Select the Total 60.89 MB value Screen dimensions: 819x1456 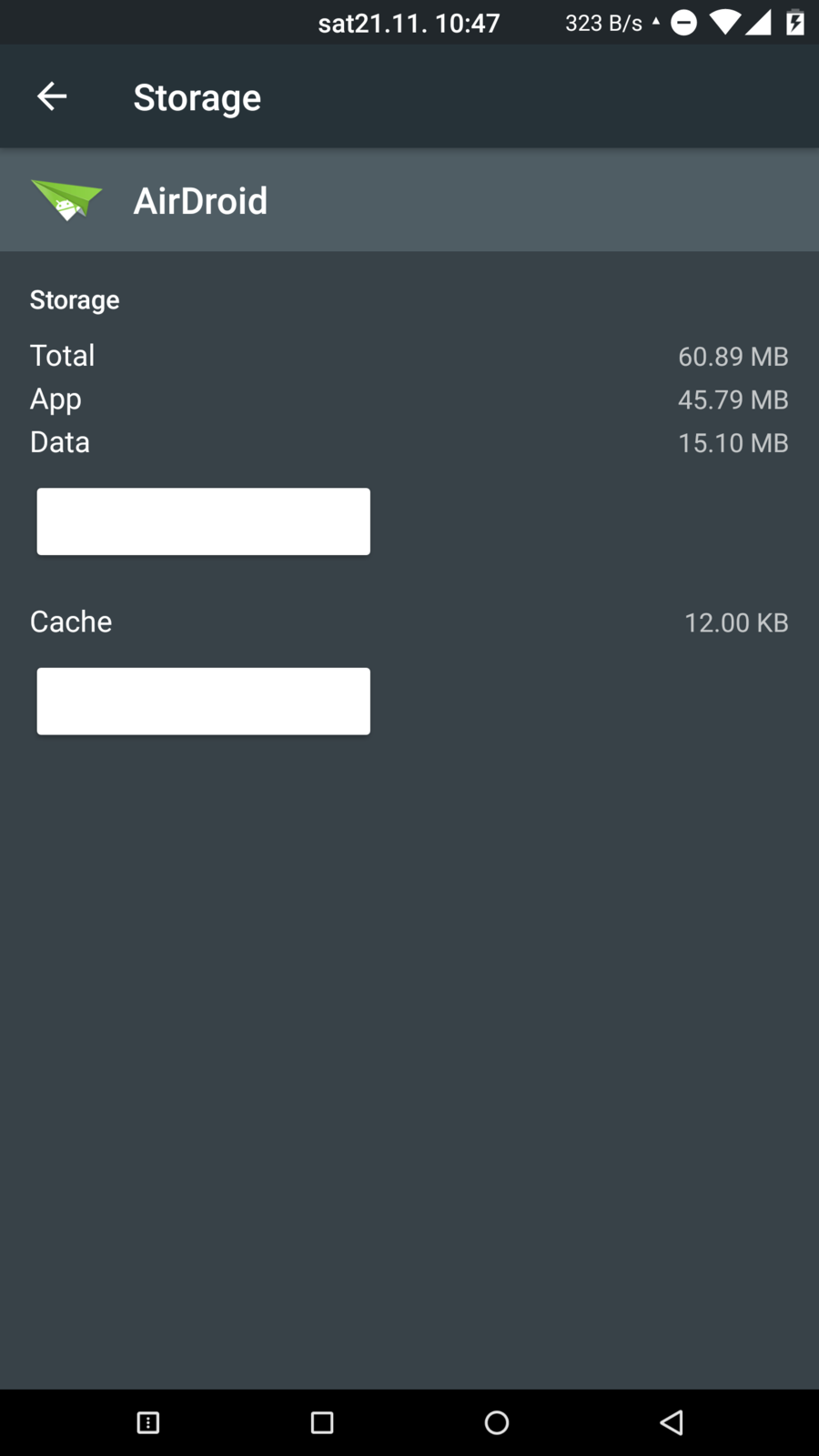pos(733,357)
